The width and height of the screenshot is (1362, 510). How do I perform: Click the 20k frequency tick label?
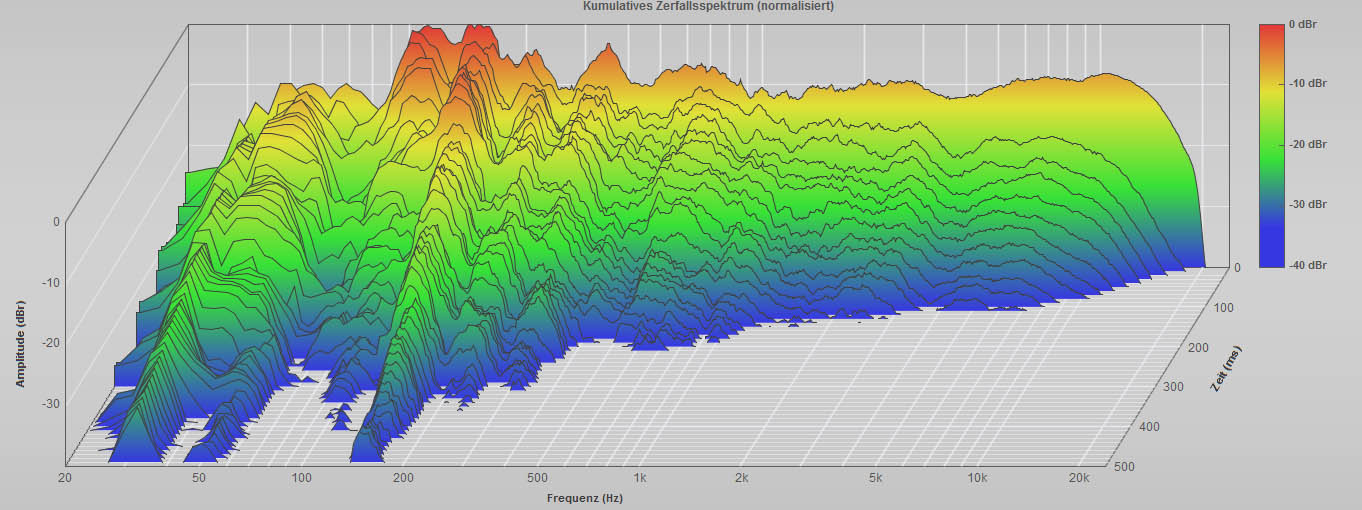coord(1079,479)
